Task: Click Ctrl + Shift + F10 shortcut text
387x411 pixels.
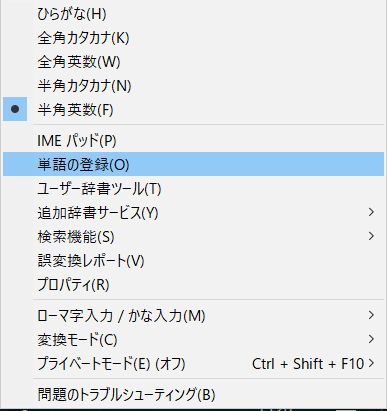Action: 308,364
